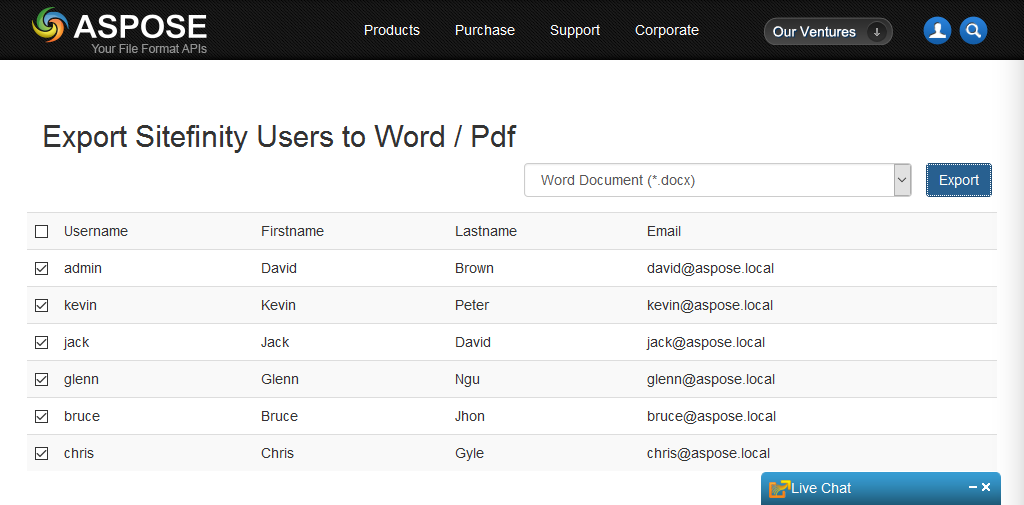Uncheck the bruce user checkbox
This screenshot has height=505, width=1024.
42,416
